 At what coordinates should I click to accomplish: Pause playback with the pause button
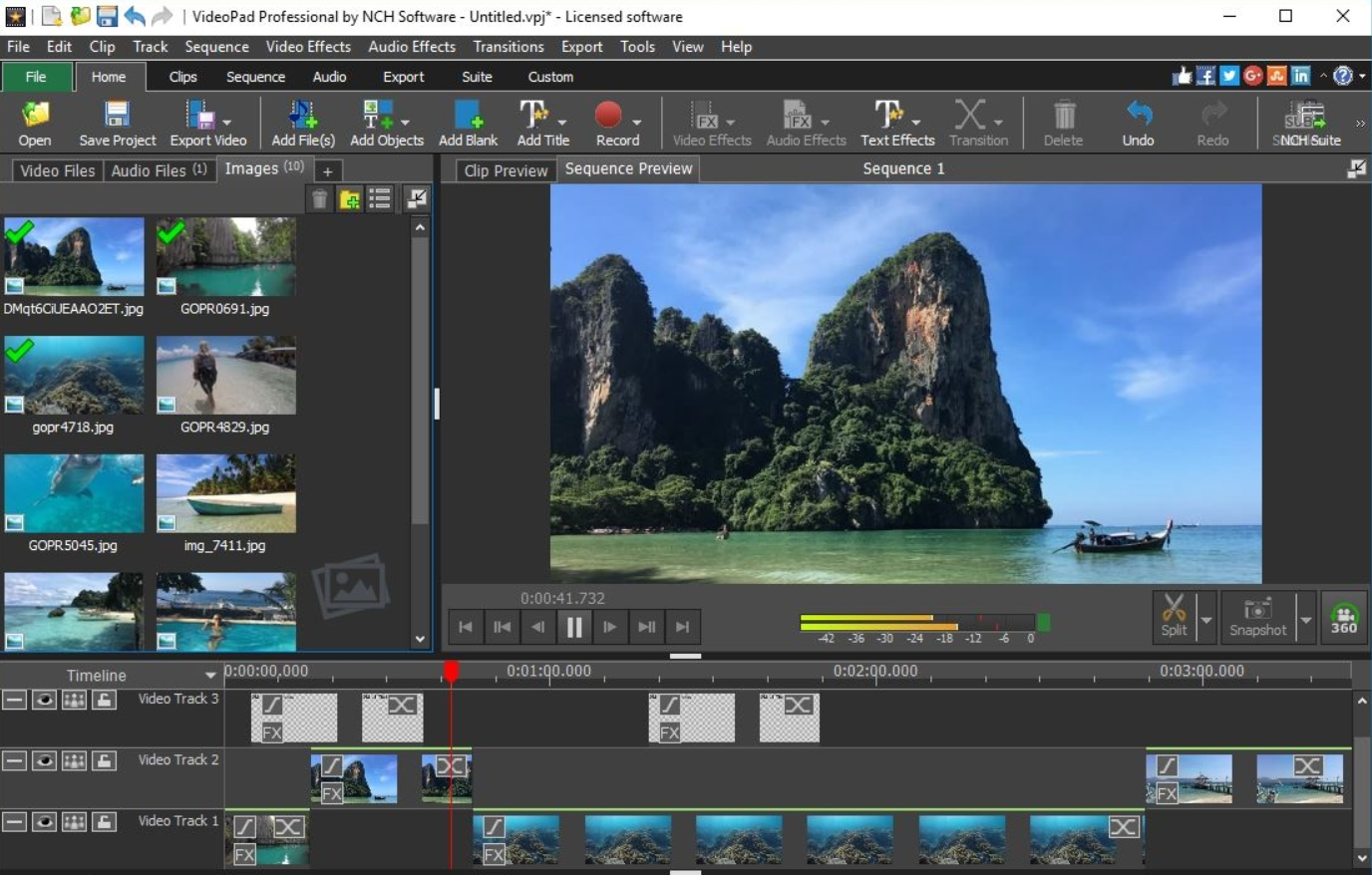pos(574,627)
